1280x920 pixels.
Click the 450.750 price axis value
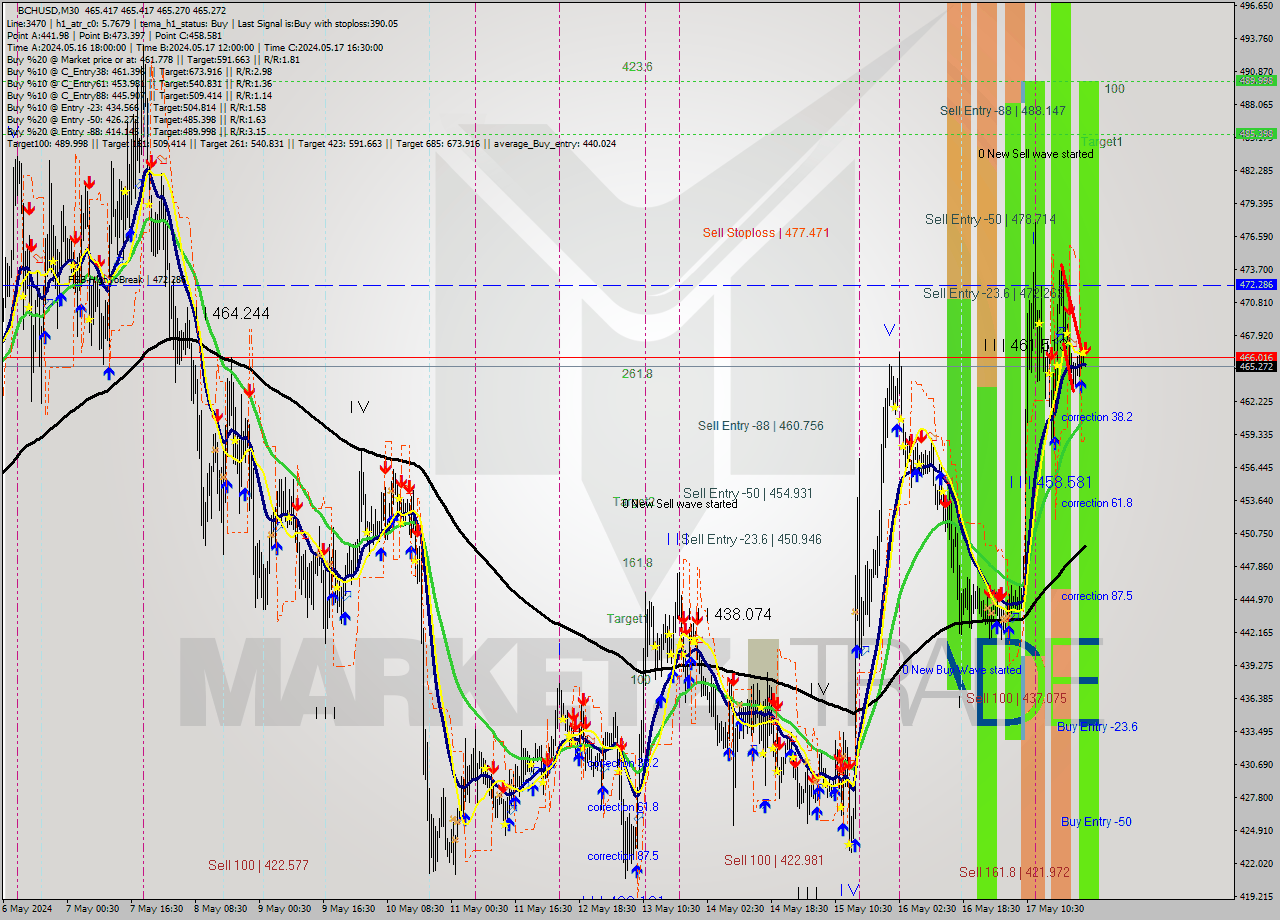(1256, 533)
